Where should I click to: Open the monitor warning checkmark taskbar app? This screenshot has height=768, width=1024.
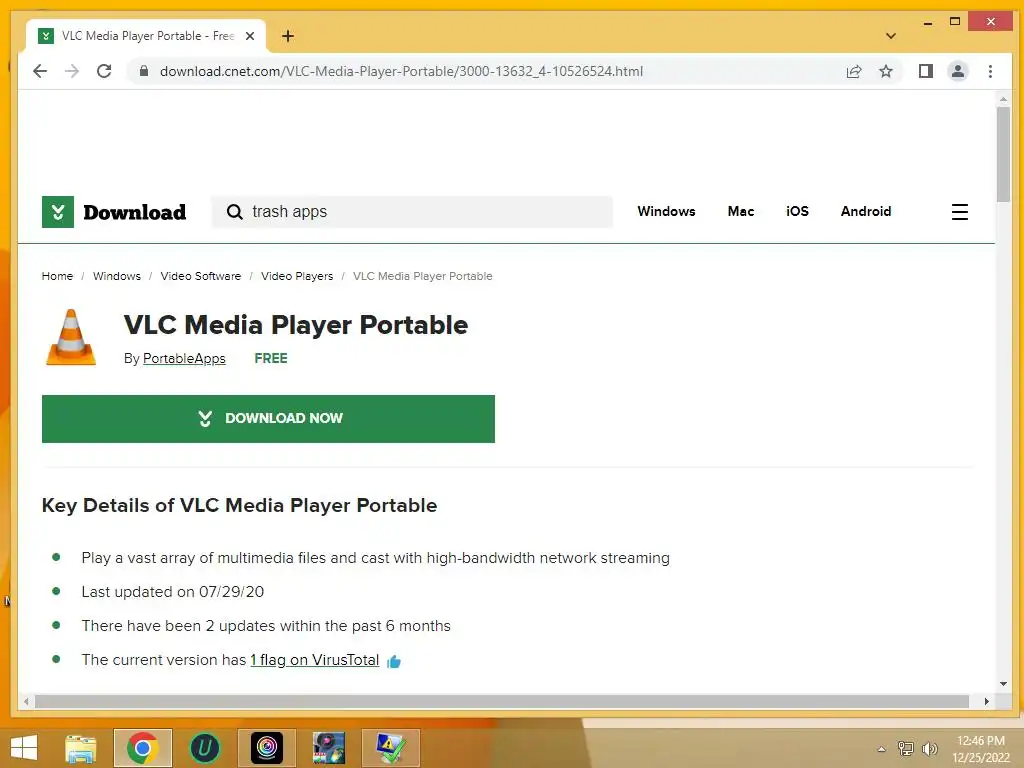(x=391, y=748)
